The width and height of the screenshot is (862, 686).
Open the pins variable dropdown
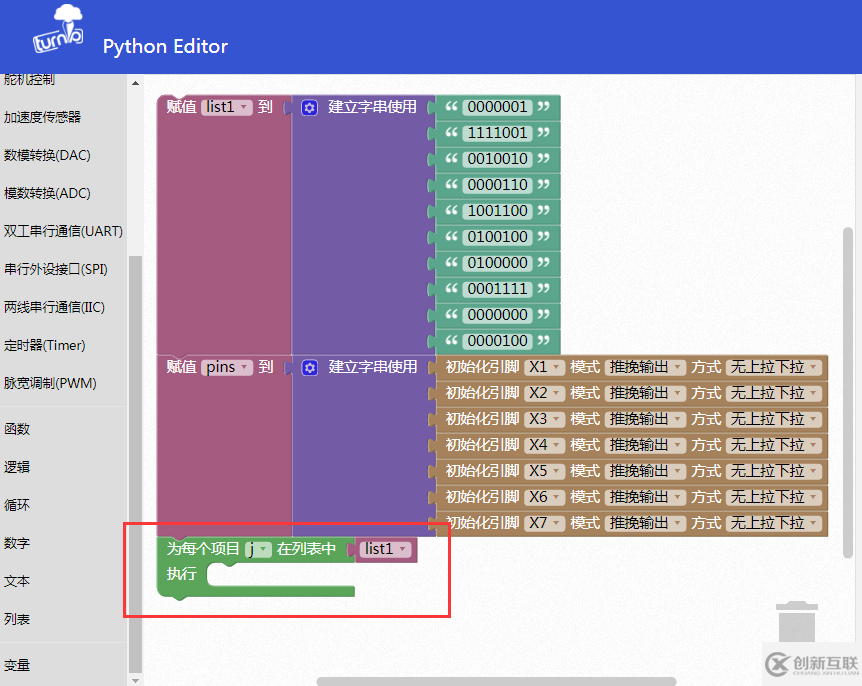click(x=226, y=367)
